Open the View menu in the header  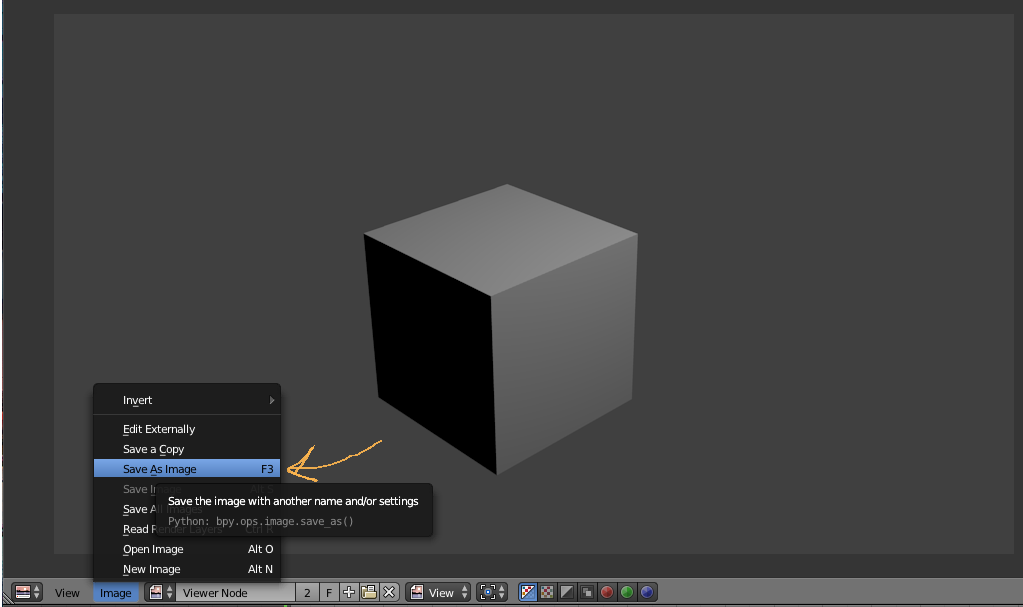pos(66,592)
